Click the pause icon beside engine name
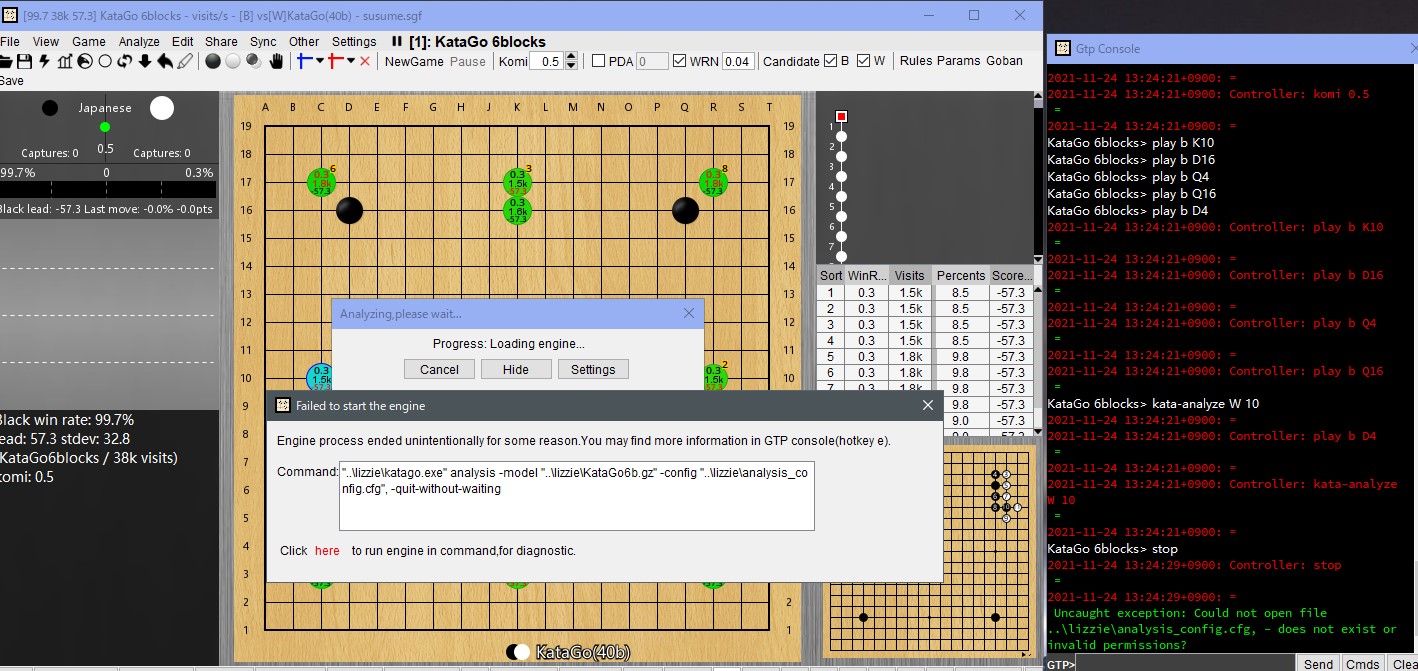 tap(397, 42)
